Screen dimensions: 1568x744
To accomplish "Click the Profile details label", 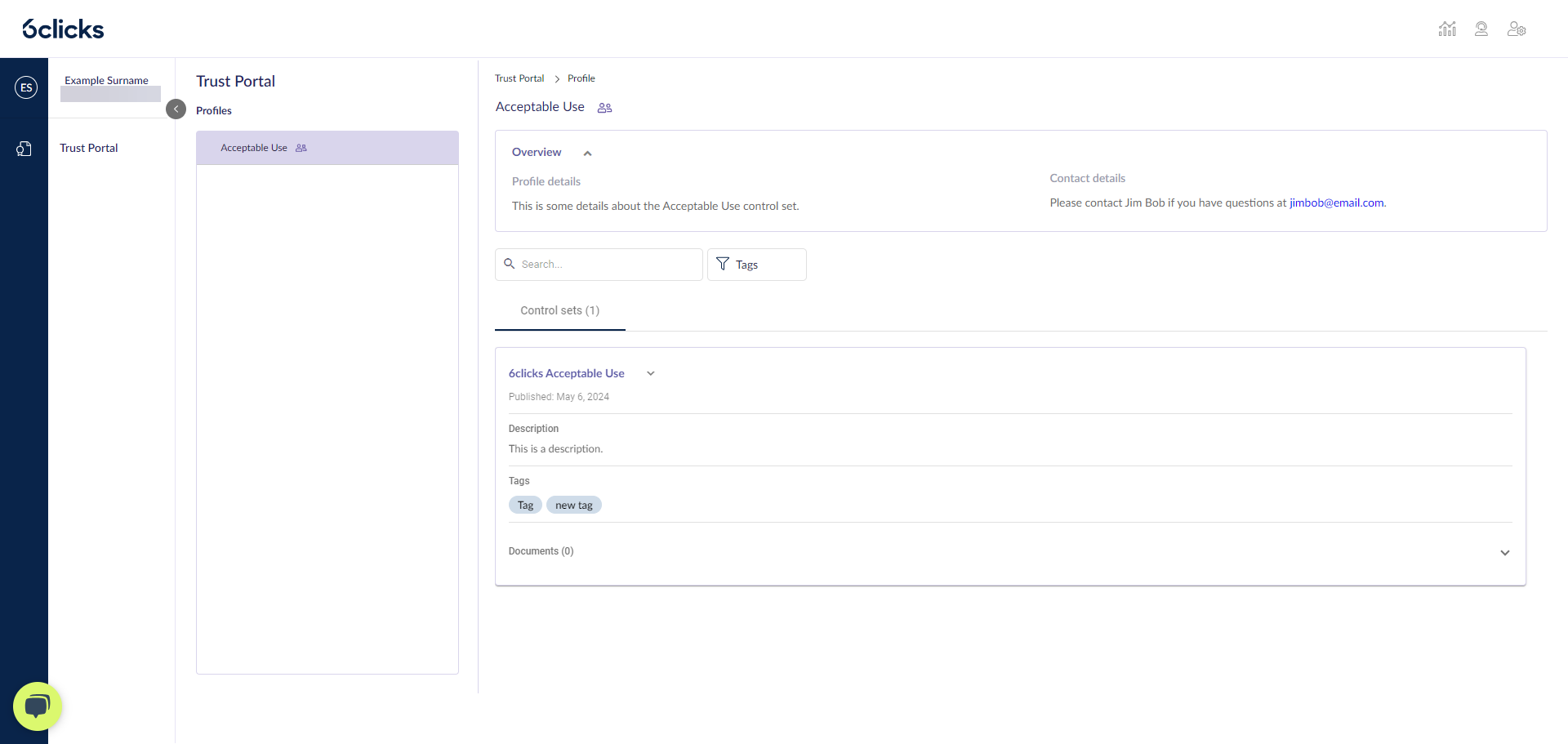I will [x=546, y=181].
